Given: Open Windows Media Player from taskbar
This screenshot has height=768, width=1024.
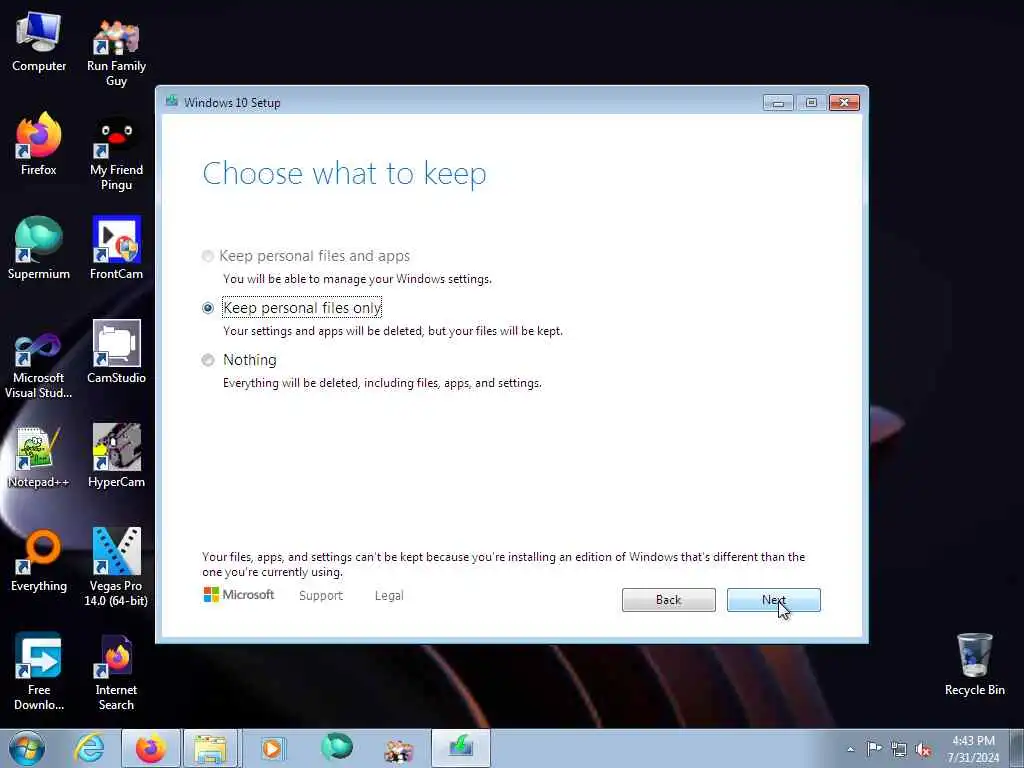Looking at the screenshot, I should (x=272, y=748).
